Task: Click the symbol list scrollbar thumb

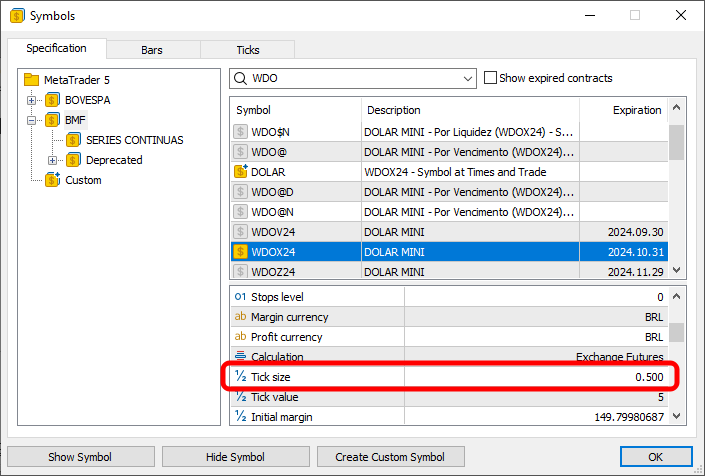Action: coord(676,142)
